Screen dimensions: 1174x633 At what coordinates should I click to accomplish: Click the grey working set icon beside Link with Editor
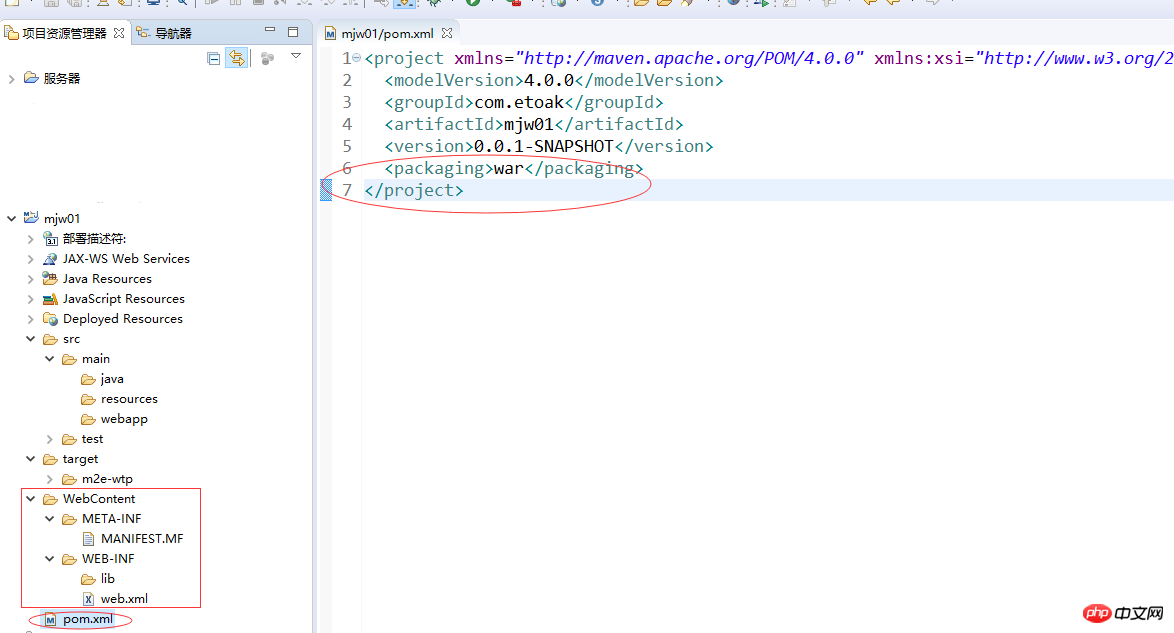tap(267, 58)
